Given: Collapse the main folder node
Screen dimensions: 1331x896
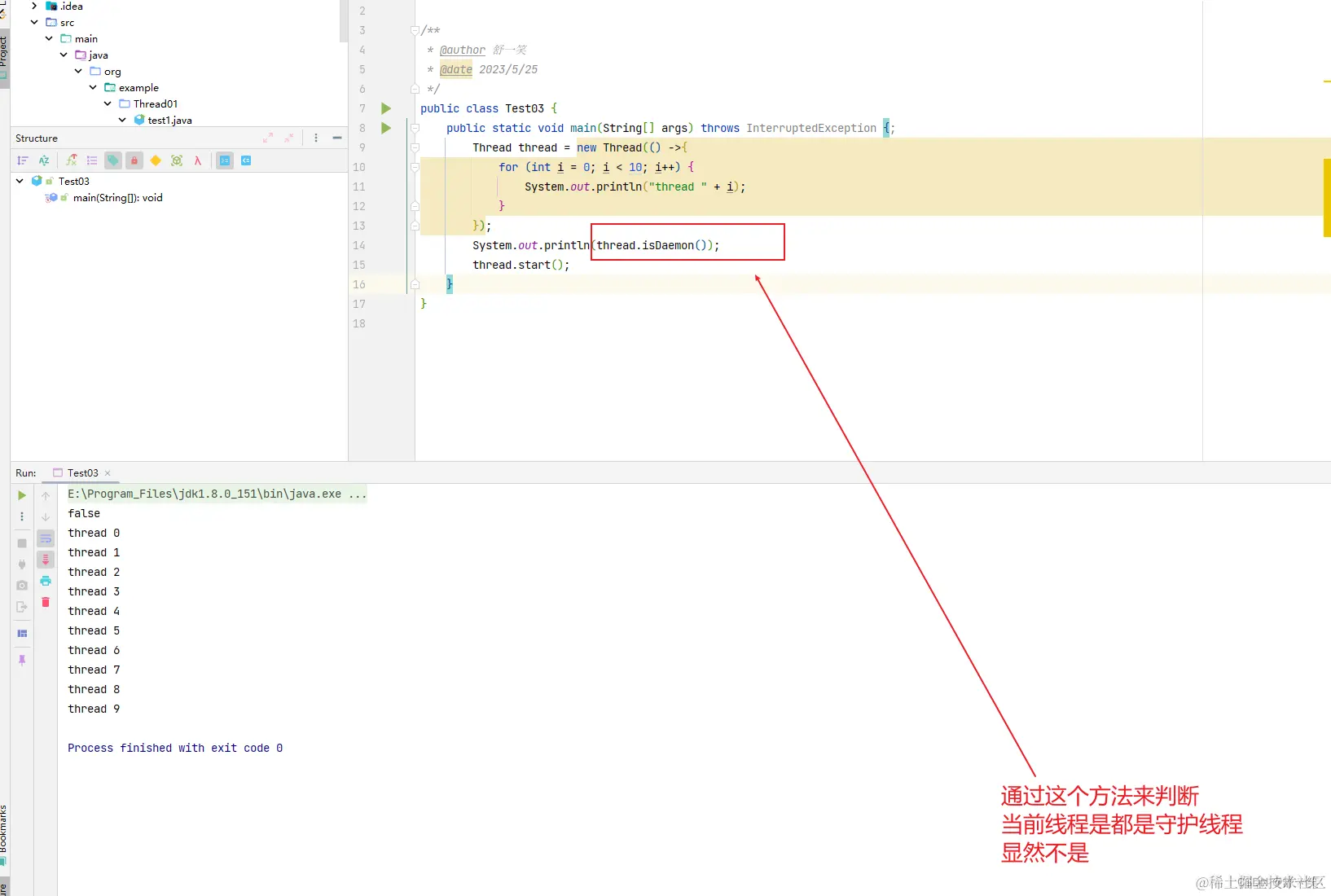Looking at the screenshot, I should [49, 38].
